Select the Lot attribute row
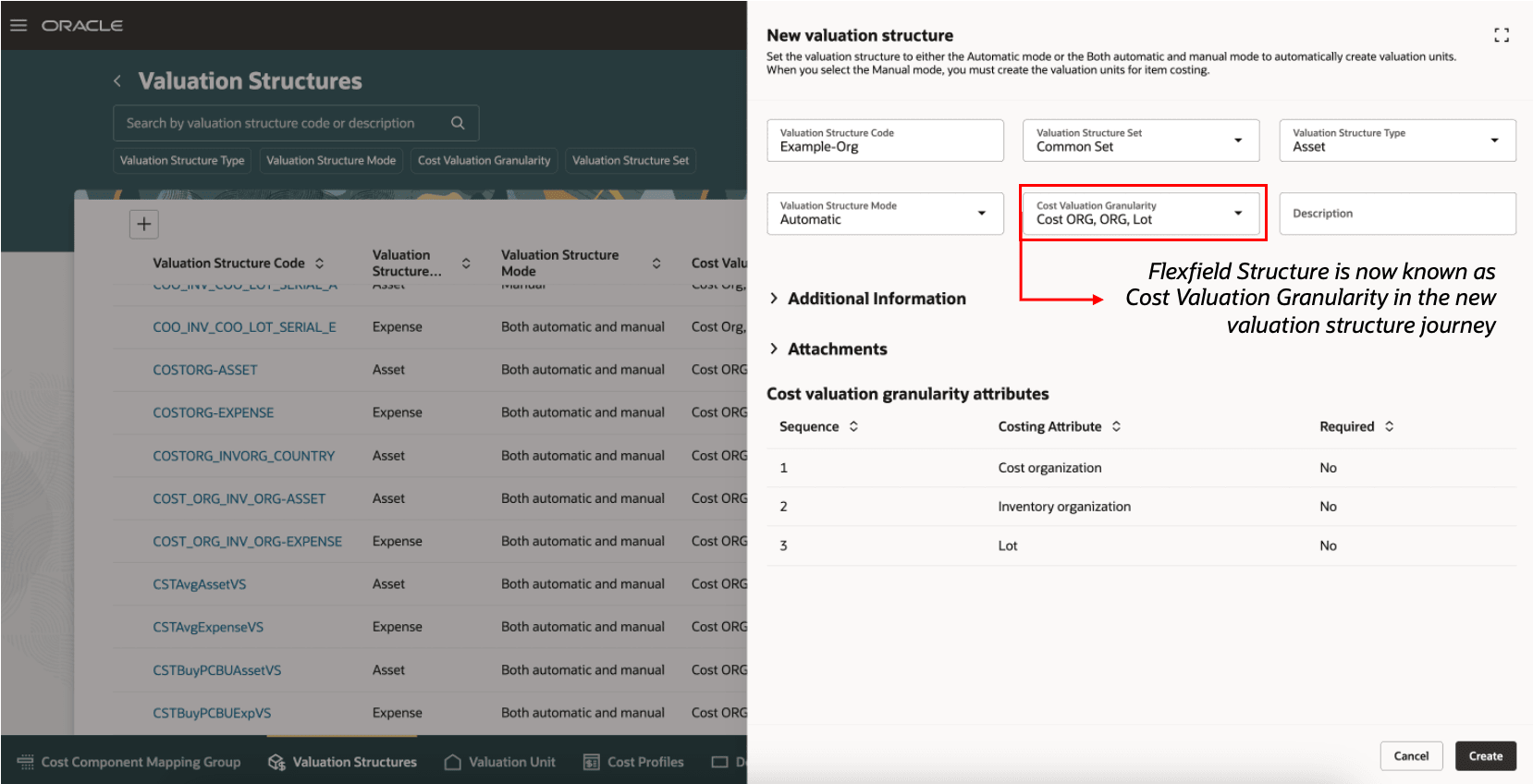Screen dimensions: 1533x784 point(1141,545)
